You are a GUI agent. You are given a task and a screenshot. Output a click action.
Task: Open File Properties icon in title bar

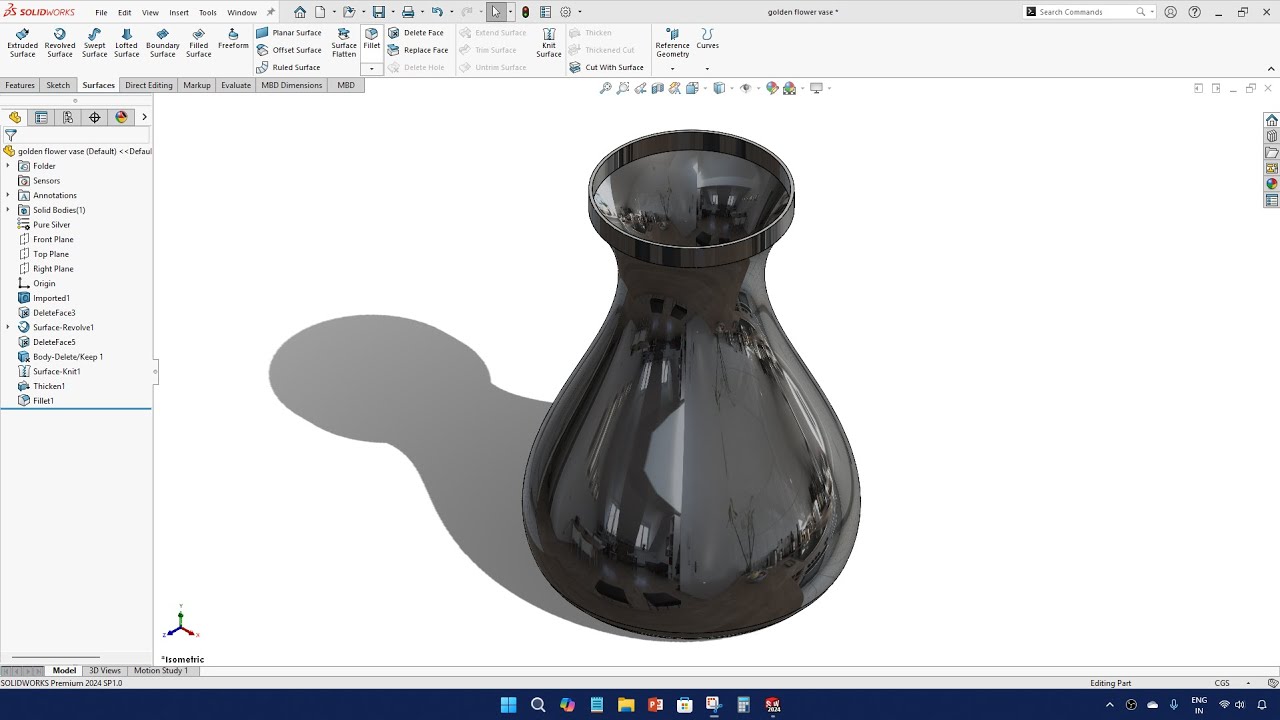pyautogui.click(x=545, y=12)
